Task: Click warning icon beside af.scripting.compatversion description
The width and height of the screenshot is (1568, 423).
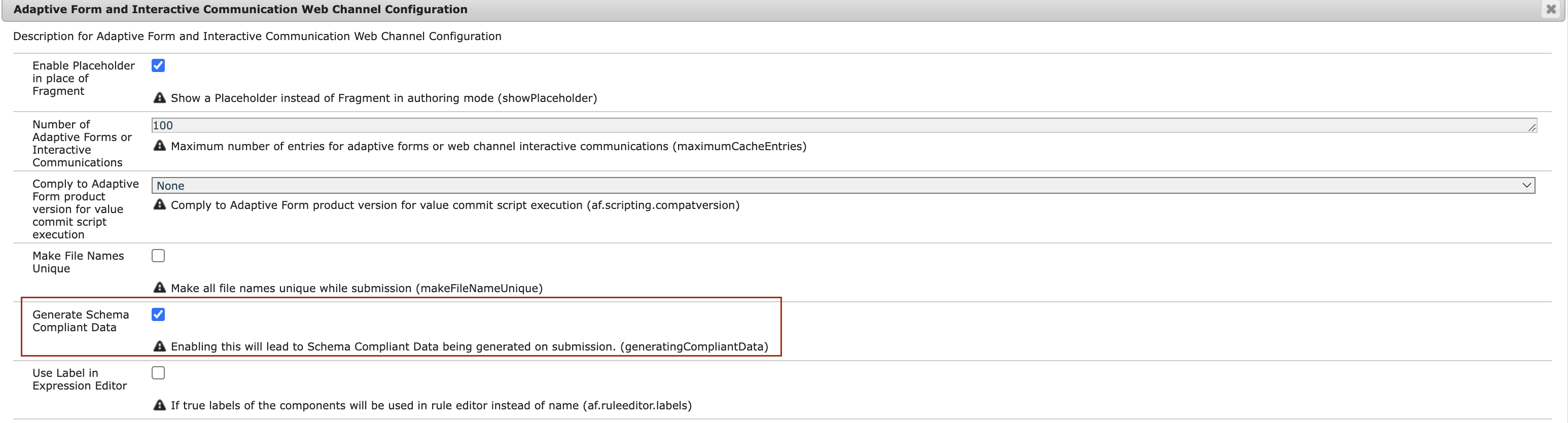Action: pyautogui.click(x=159, y=205)
